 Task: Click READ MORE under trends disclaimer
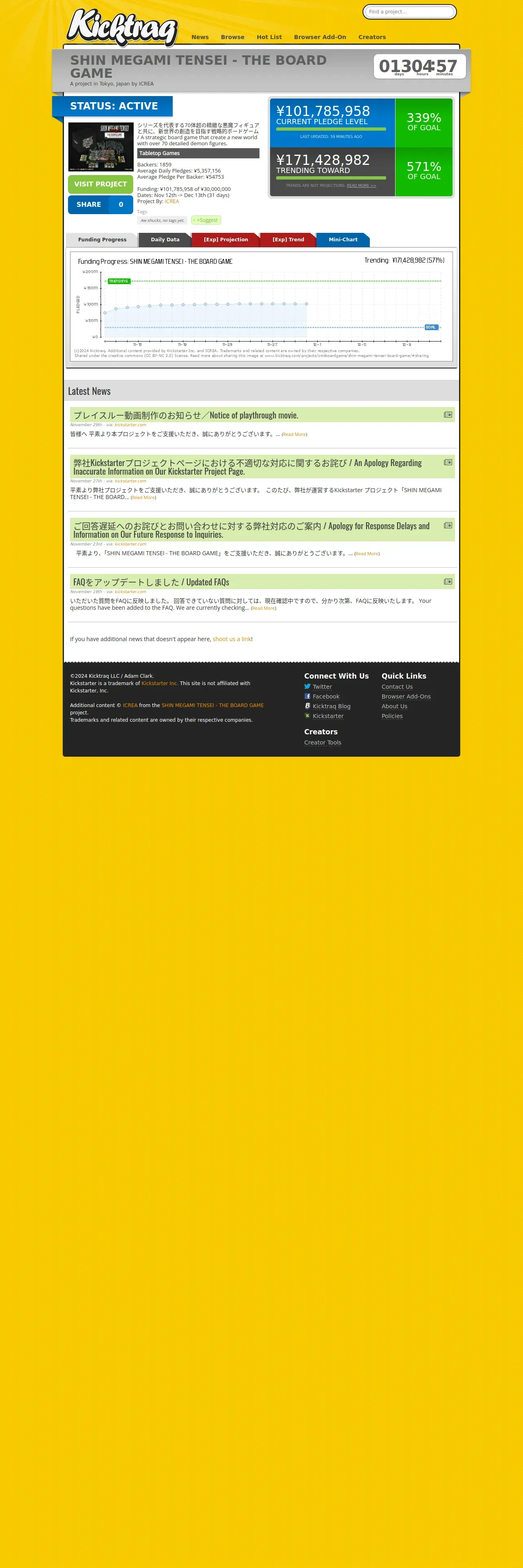pos(361,186)
